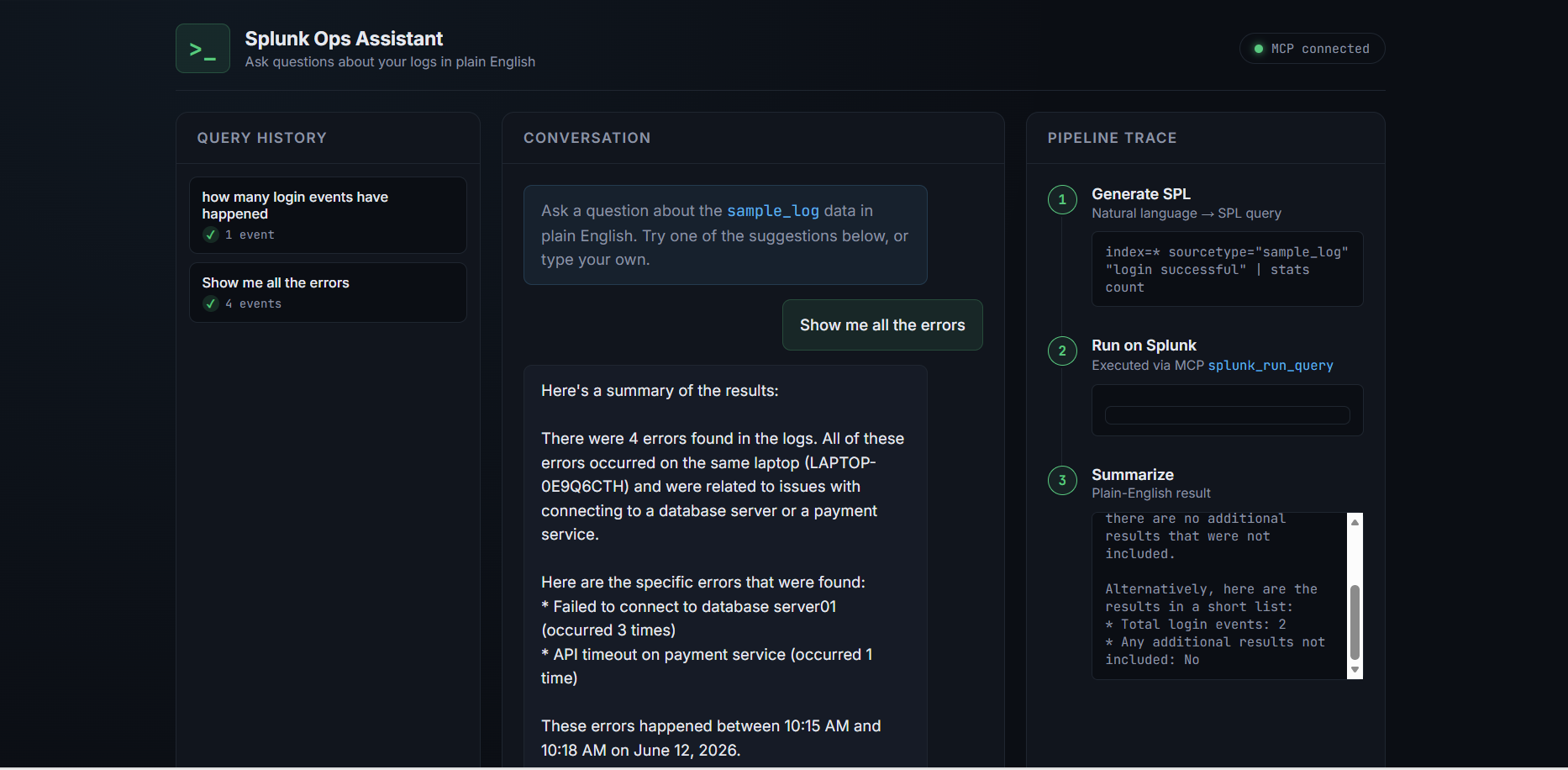Click the green checkmark beside '1 event'
The width and height of the screenshot is (1568, 770).
211,235
